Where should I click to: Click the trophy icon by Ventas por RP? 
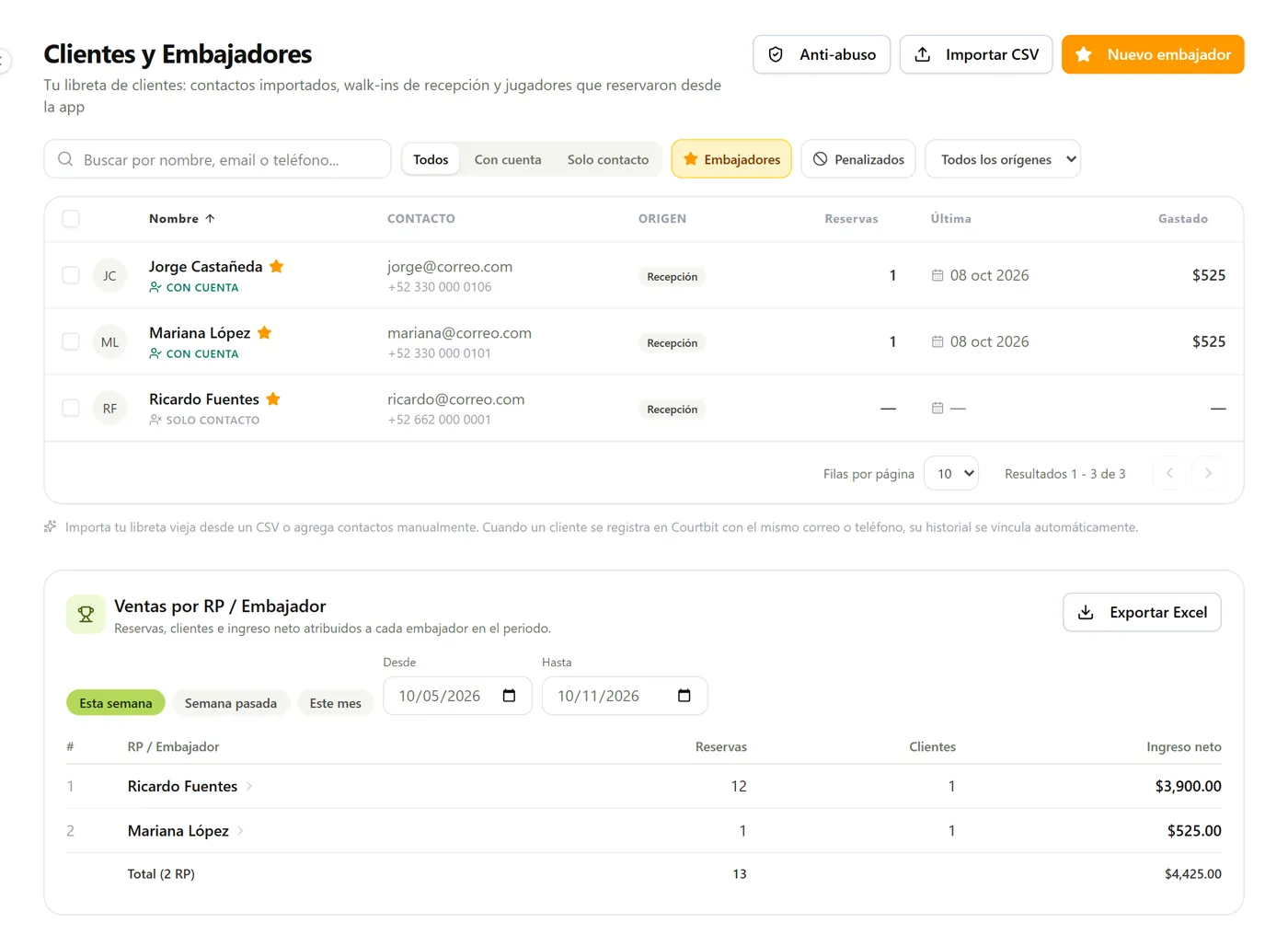coord(86,615)
